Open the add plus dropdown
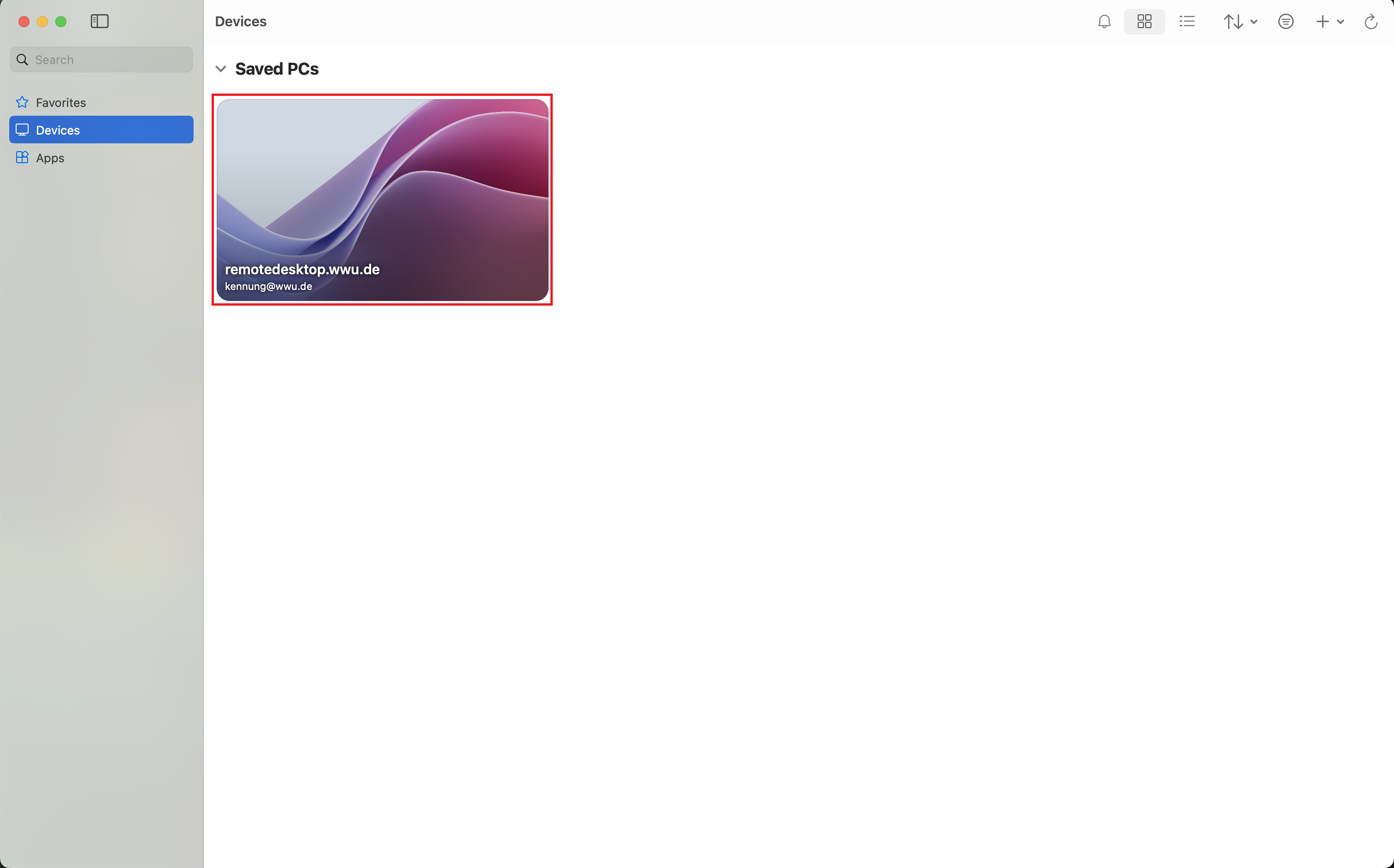The height and width of the screenshot is (868, 1394). pyautogui.click(x=1329, y=22)
